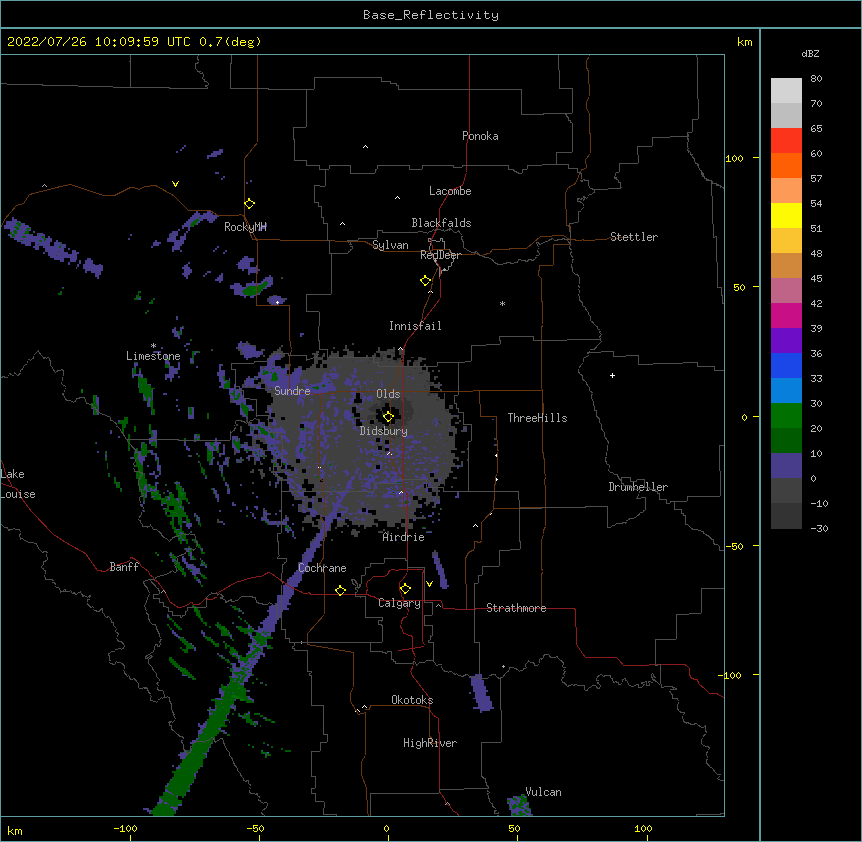Viewport: 862px width, 842px height.
Task: Select the purple 10 dBZ legend color
Action: tap(786, 466)
